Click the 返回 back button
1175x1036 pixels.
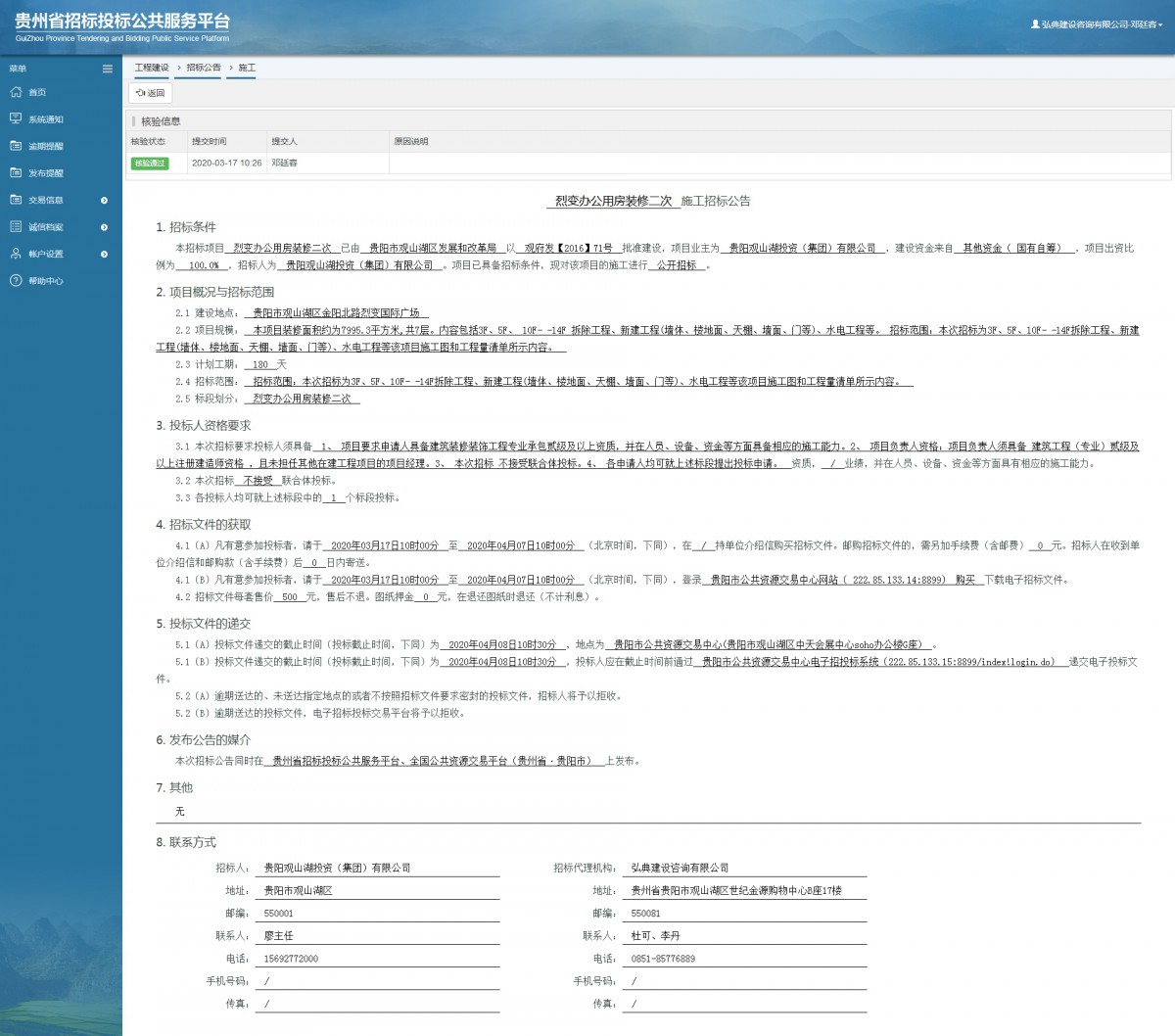coord(151,93)
